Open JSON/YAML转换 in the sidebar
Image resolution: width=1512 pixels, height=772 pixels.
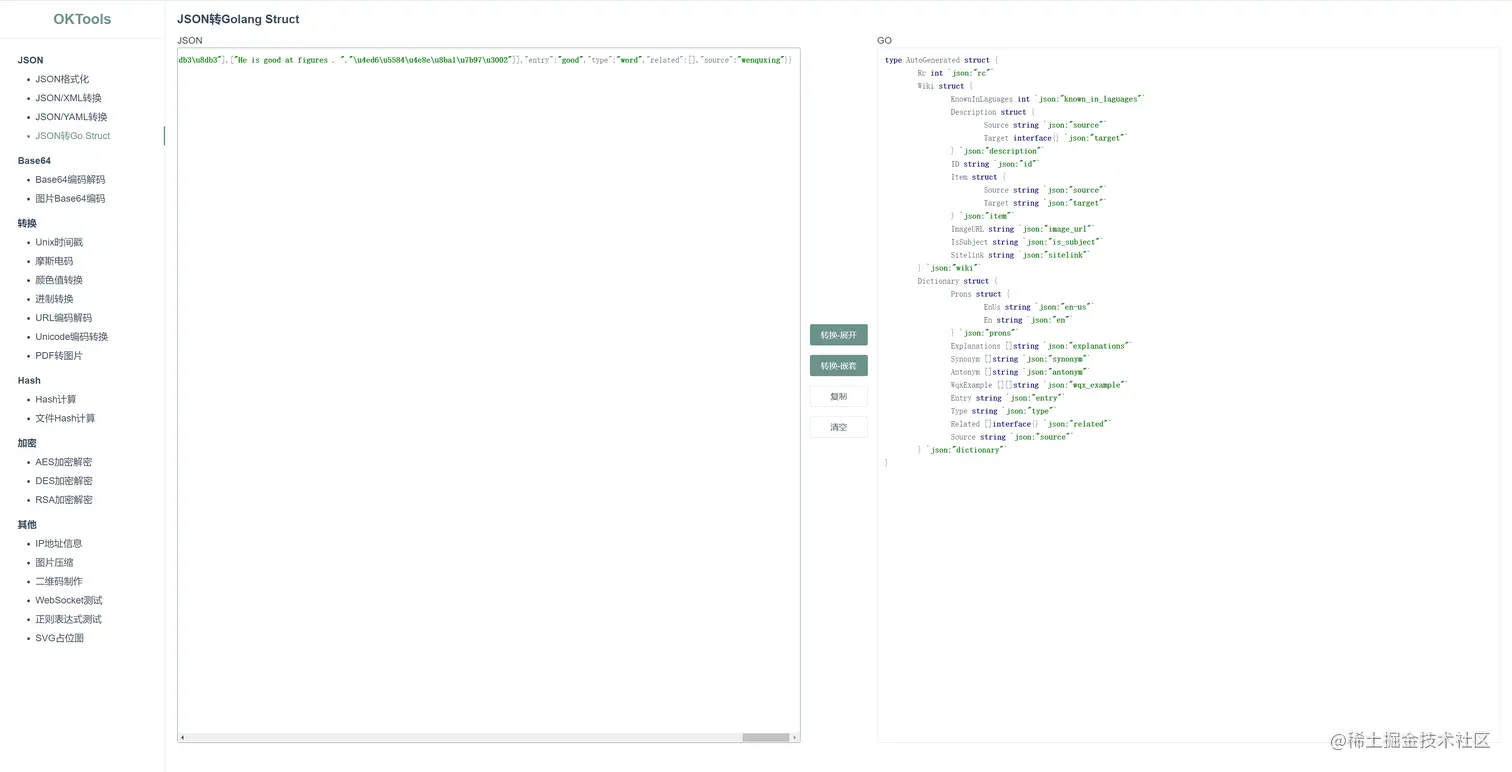coord(71,117)
